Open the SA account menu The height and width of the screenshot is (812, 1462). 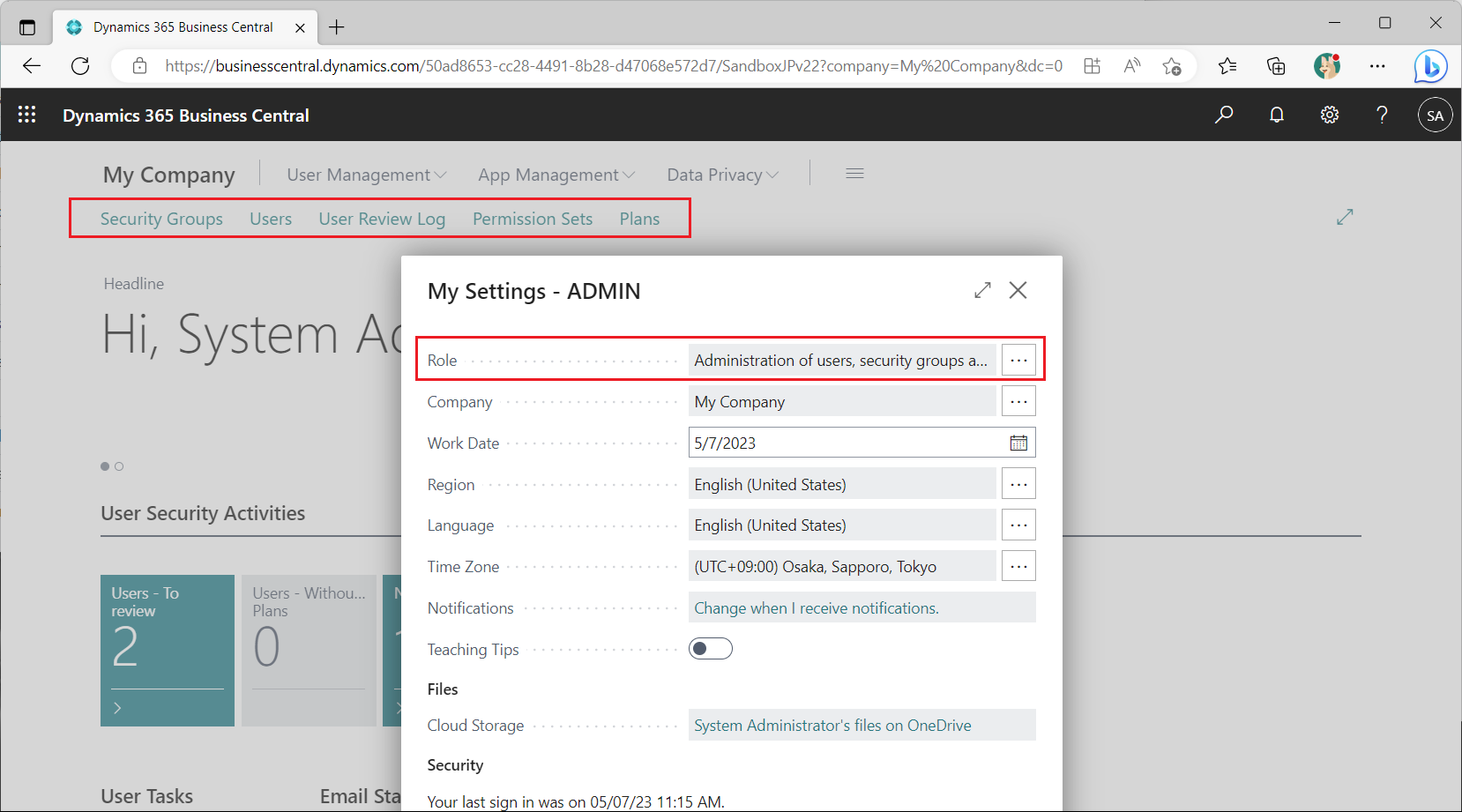(x=1435, y=115)
